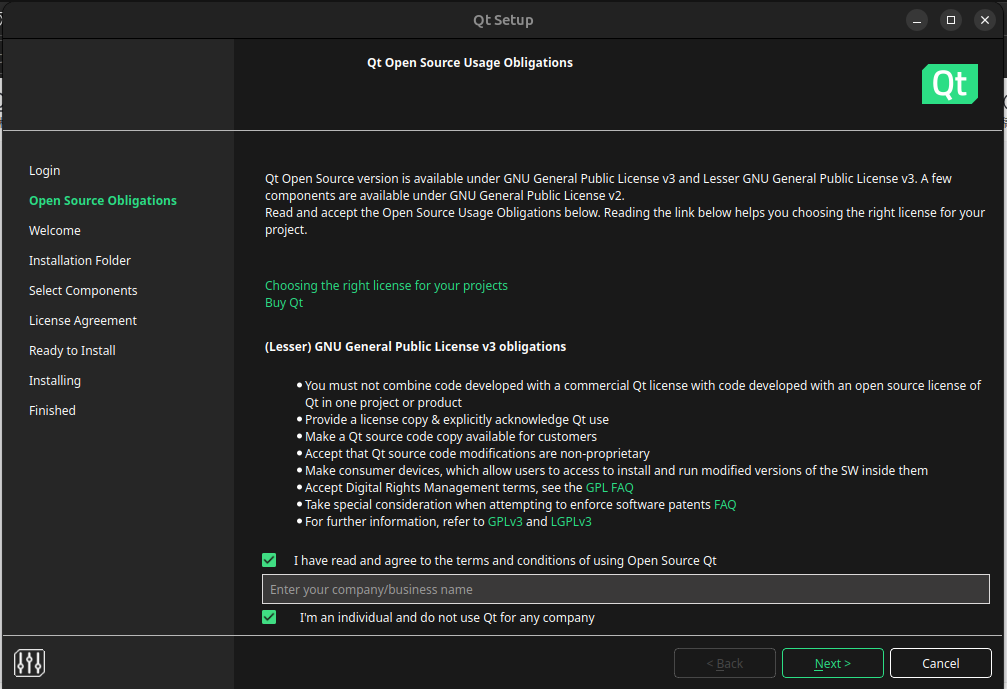The width and height of the screenshot is (1007, 689).
Task: Maximize the Qt Setup window
Action: (951, 20)
